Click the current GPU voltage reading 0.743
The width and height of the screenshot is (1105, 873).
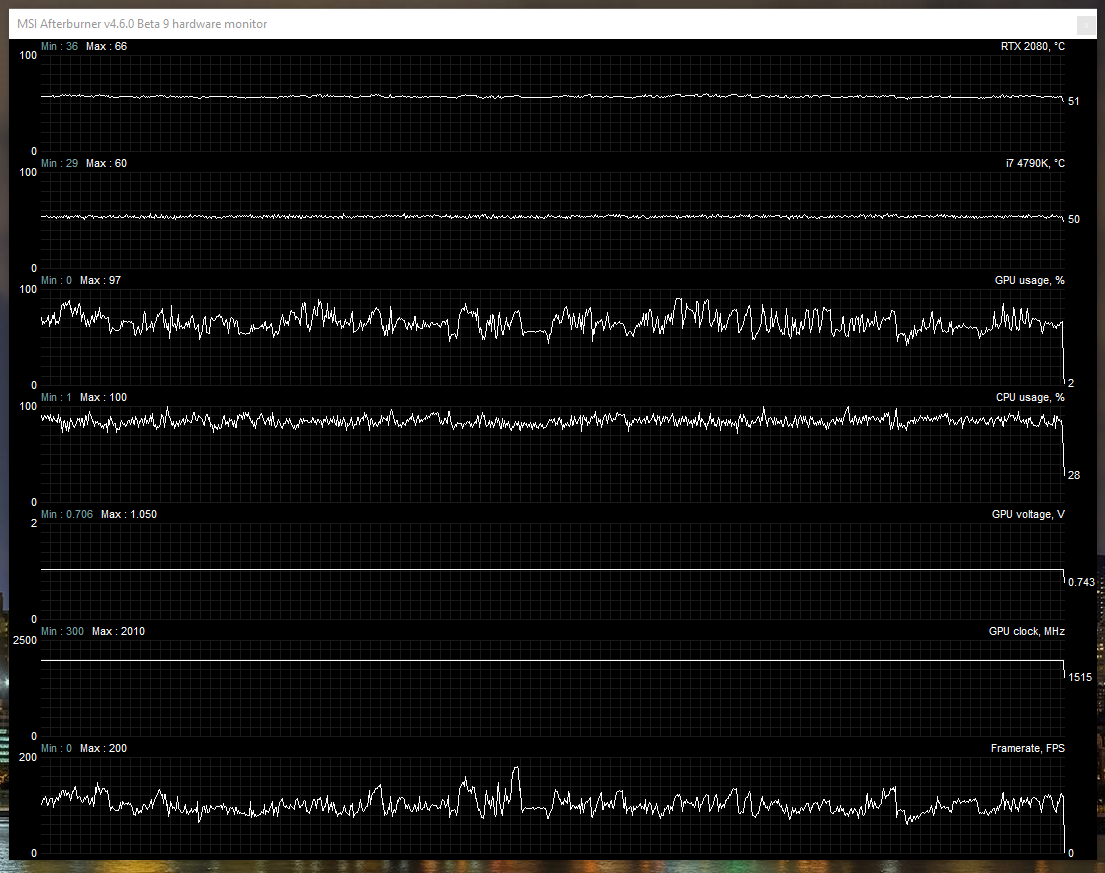pos(1081,582)
